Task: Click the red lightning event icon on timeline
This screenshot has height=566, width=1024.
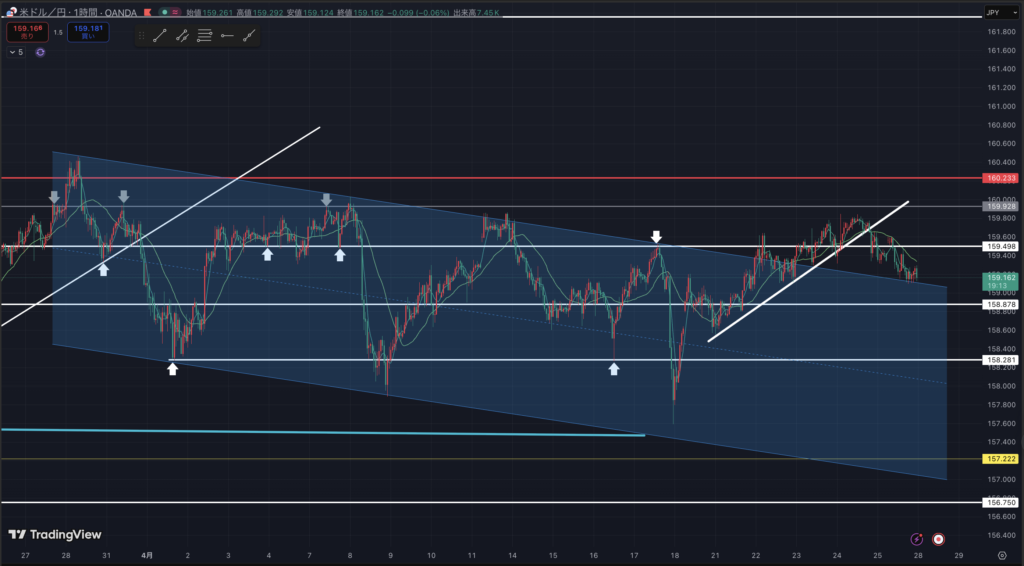Action: point(917,539)
